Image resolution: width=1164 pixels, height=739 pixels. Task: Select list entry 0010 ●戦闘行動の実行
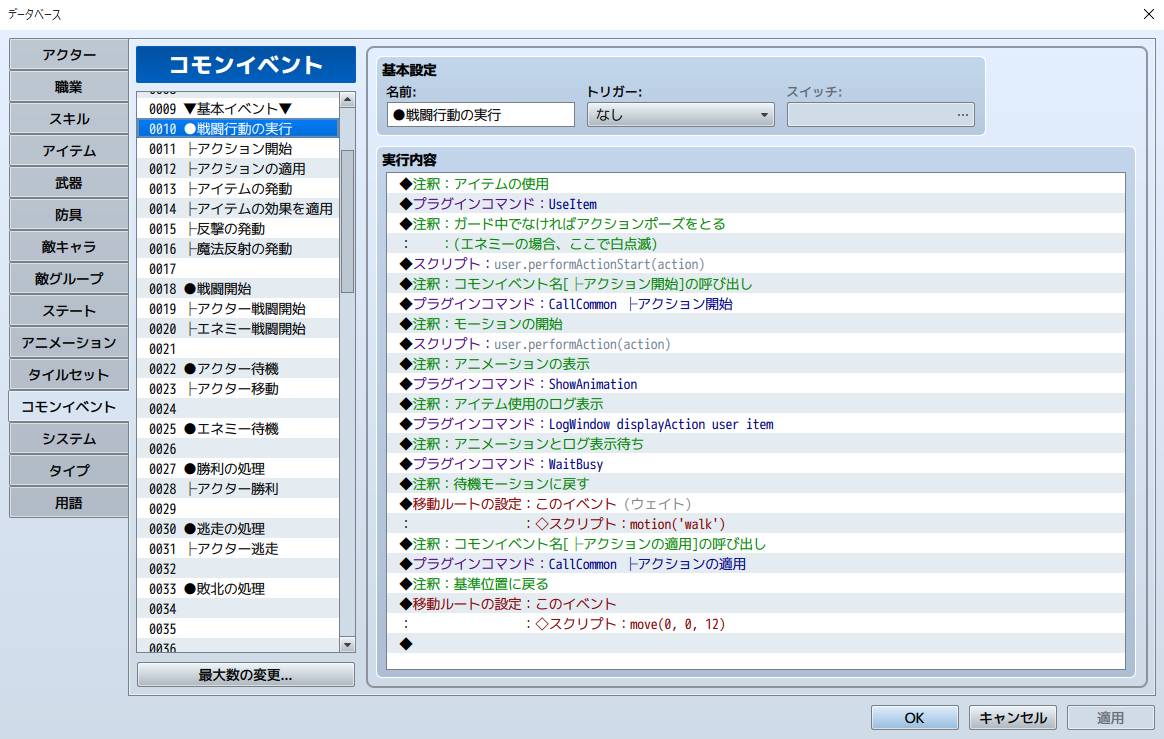click(x=238, y=128)
